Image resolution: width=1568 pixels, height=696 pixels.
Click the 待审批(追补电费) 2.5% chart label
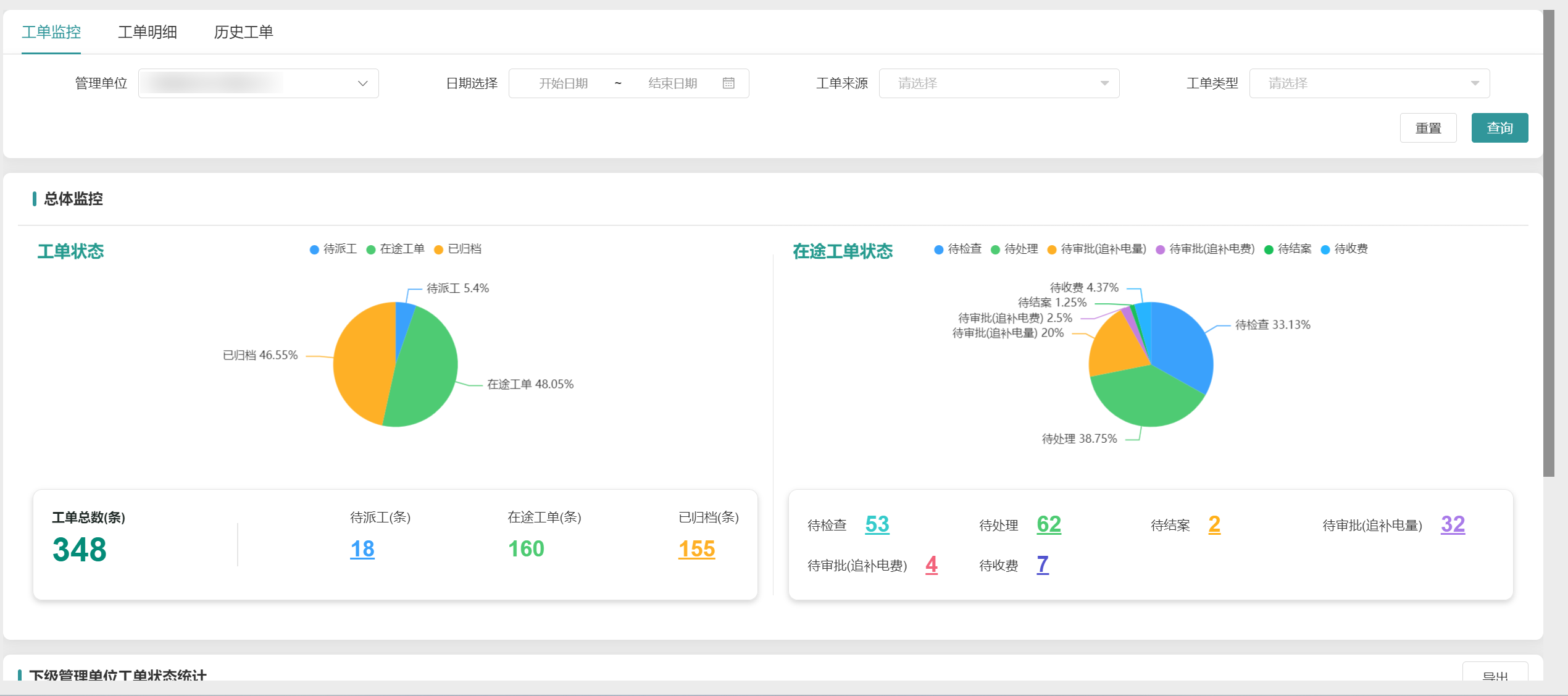(x=1015, y=318)
